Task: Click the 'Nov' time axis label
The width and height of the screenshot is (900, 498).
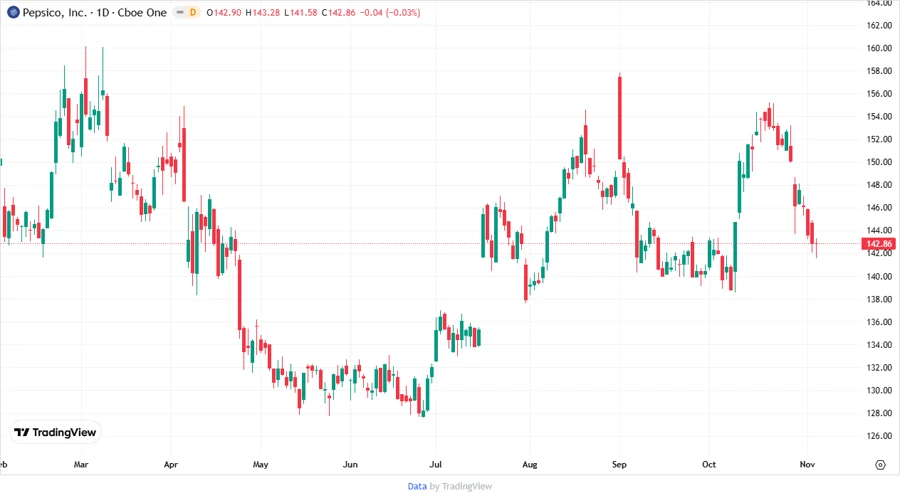Action: 807,465
